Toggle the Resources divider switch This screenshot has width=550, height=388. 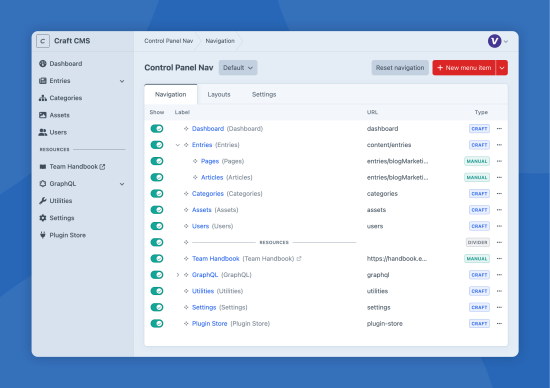[x=157, y=242]
